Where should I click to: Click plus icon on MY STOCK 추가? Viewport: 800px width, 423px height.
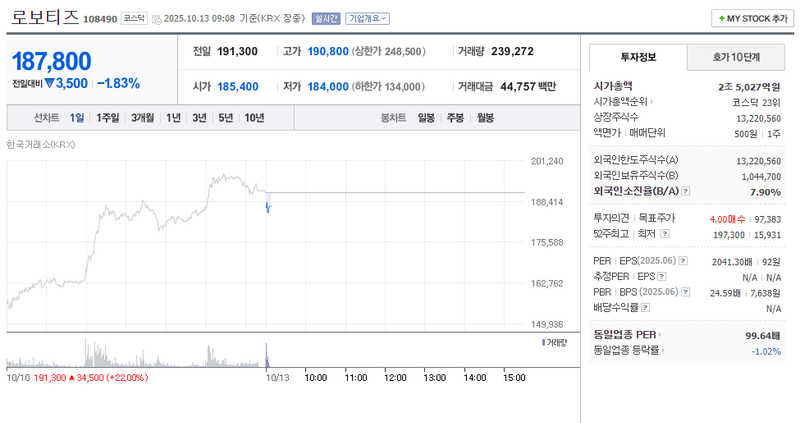click(x=720, y=19)
